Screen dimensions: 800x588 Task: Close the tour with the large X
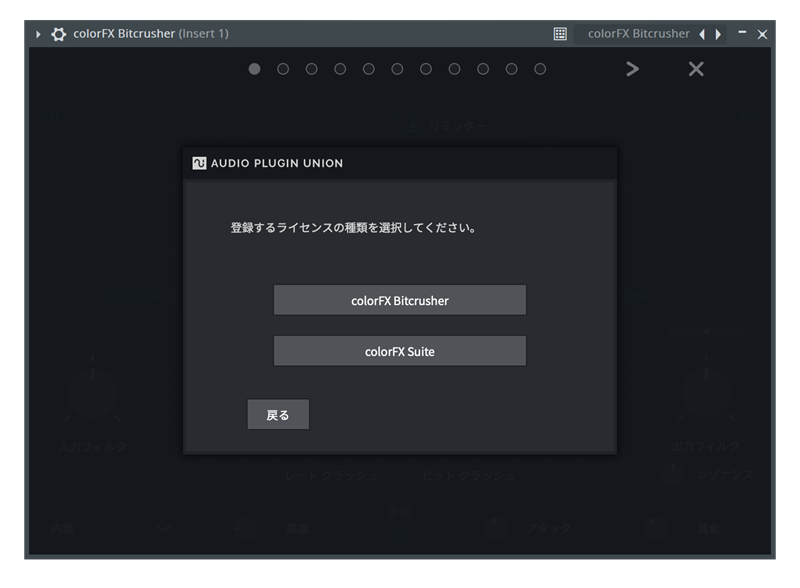[x=696, y=69]
